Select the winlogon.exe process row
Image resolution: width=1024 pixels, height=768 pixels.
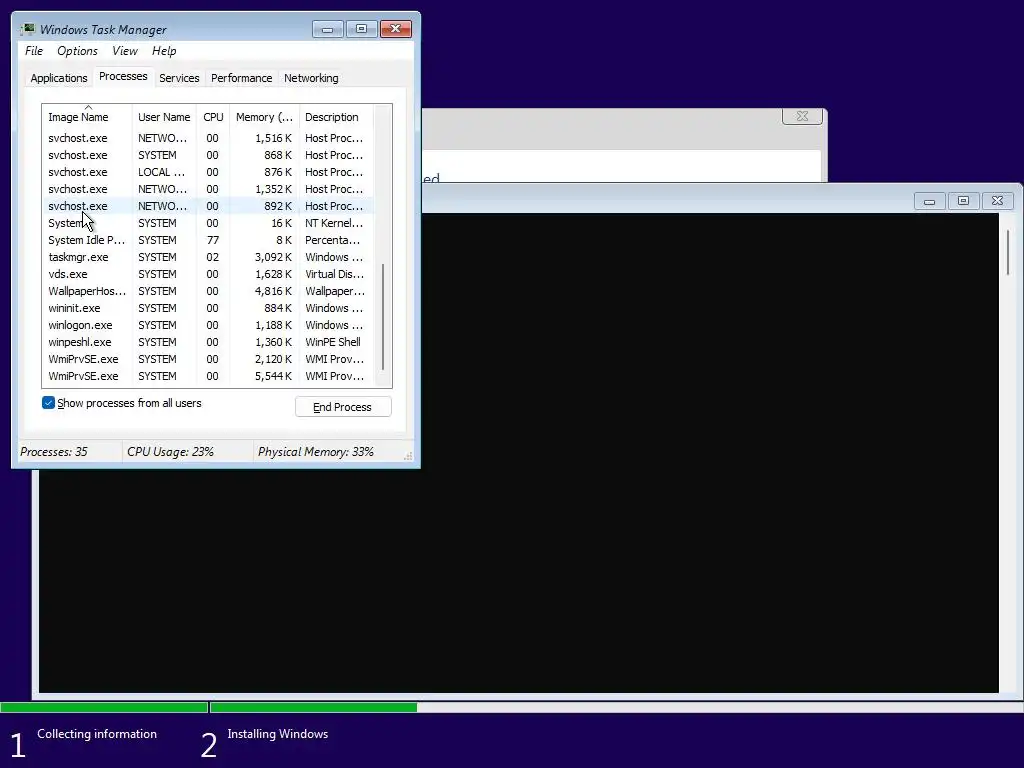point(208,325)
